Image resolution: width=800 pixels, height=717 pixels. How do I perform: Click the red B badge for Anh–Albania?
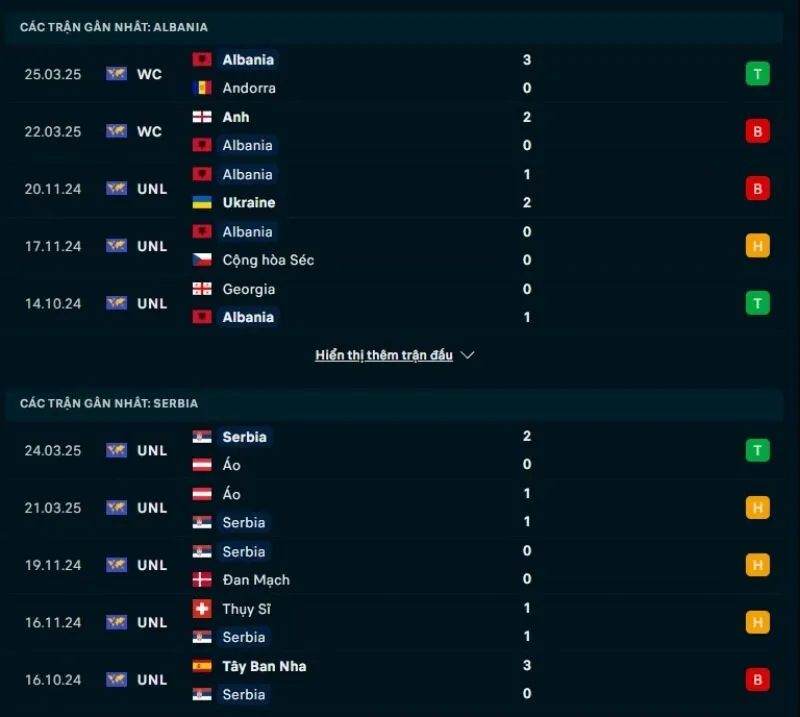click(x=757, y=131)
